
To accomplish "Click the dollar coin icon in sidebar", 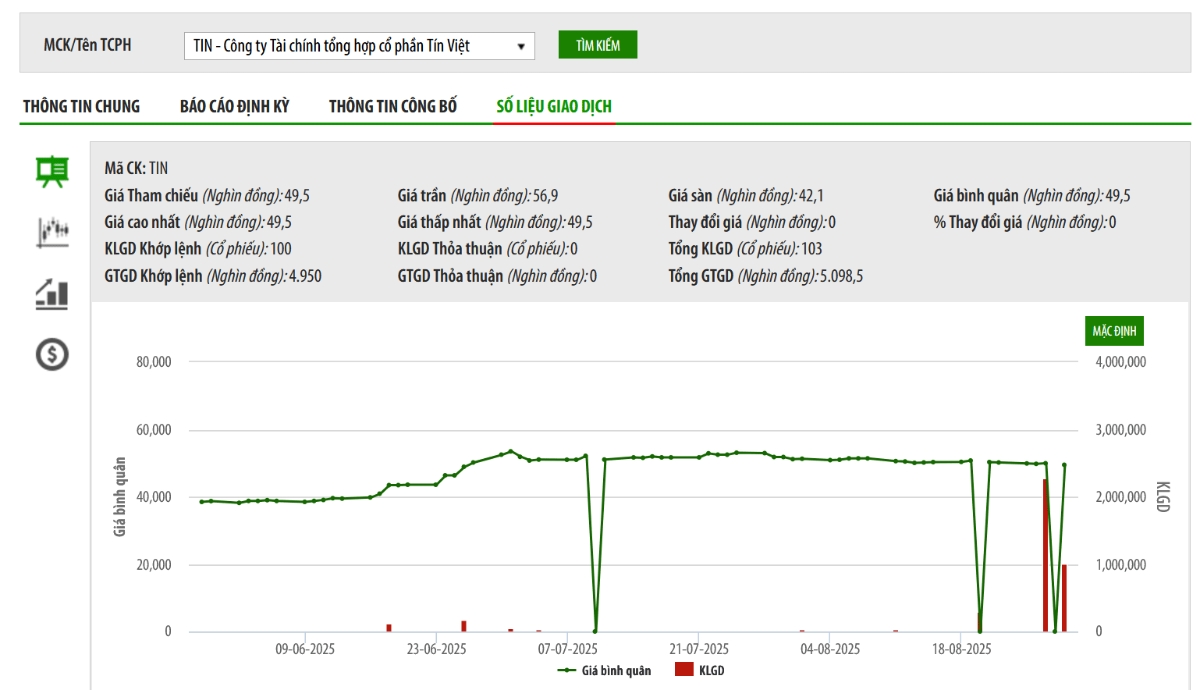I will [52, 353].
